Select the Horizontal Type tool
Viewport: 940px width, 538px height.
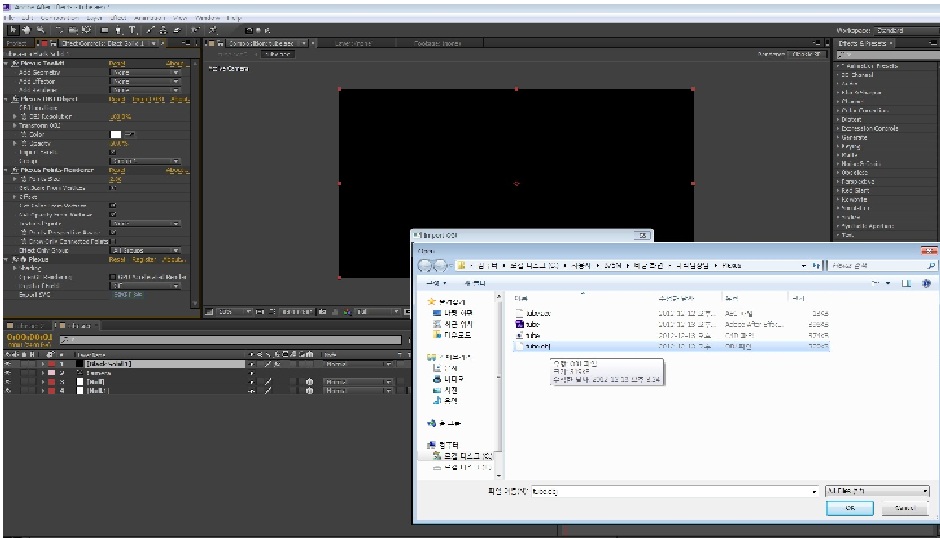tap(132, 30)
